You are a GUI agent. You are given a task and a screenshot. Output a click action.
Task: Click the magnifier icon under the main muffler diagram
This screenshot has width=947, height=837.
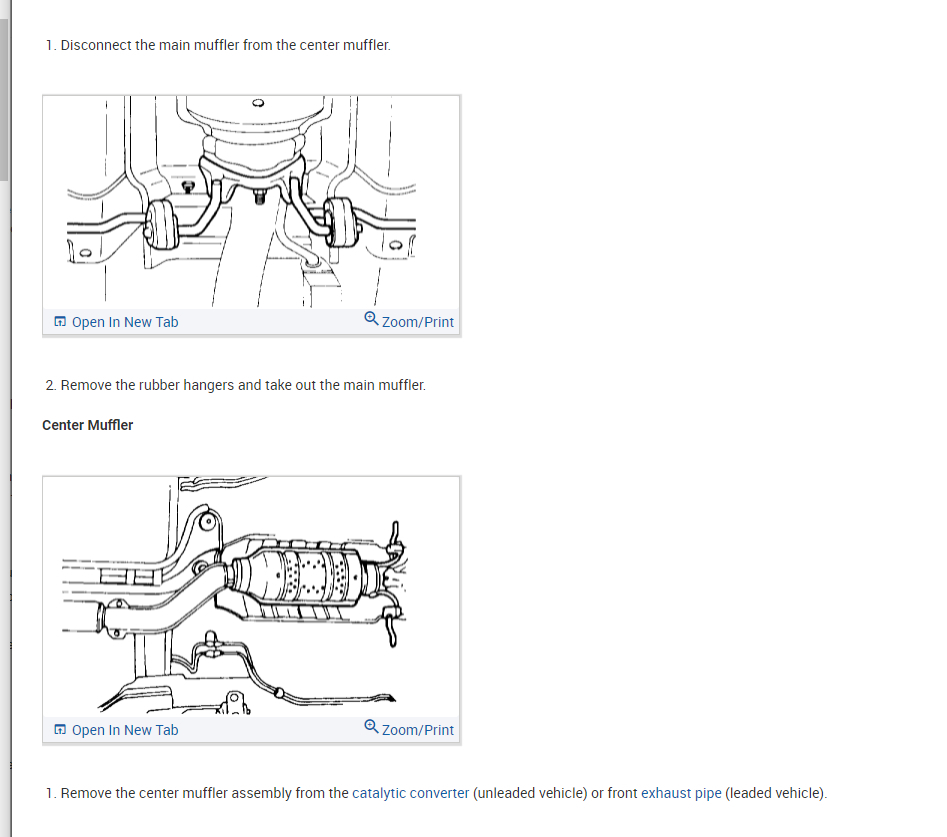[x=371, y=318]
